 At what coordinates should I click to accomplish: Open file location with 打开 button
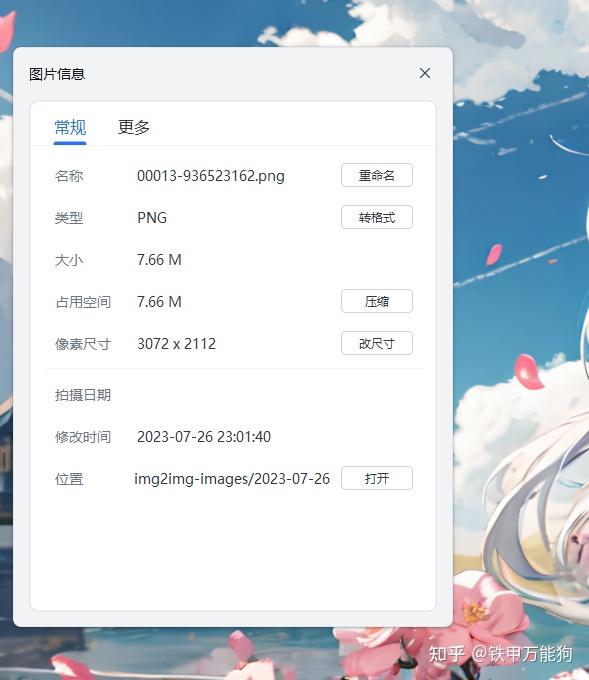(376, 478)
